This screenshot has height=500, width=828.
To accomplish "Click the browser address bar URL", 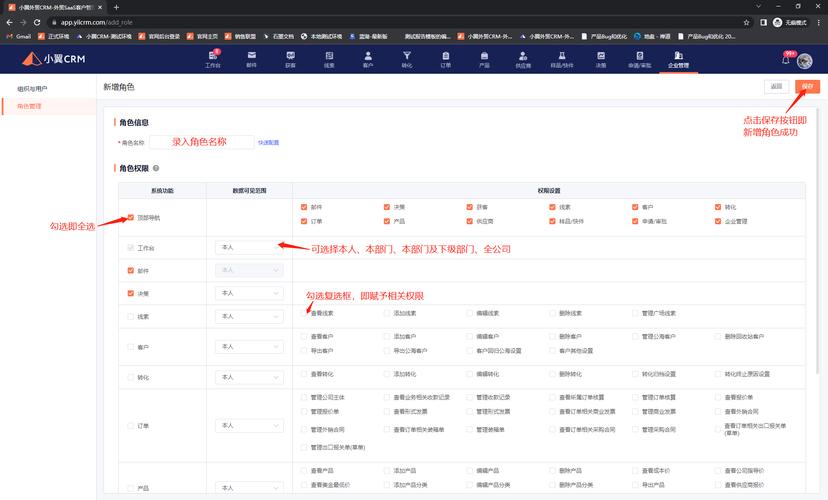I will (x=96, y=22).
